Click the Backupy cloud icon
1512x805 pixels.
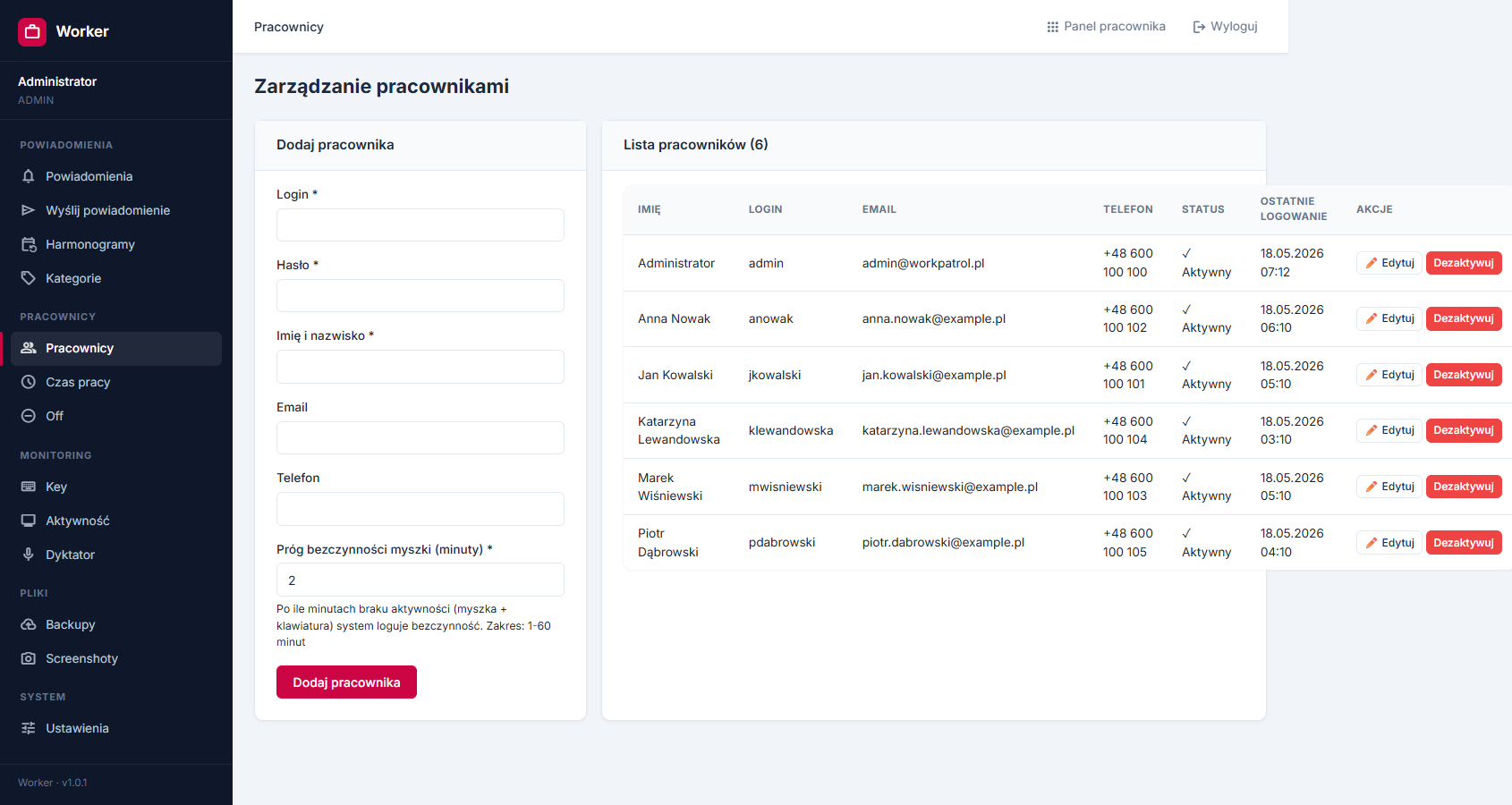tap(29, 624)
